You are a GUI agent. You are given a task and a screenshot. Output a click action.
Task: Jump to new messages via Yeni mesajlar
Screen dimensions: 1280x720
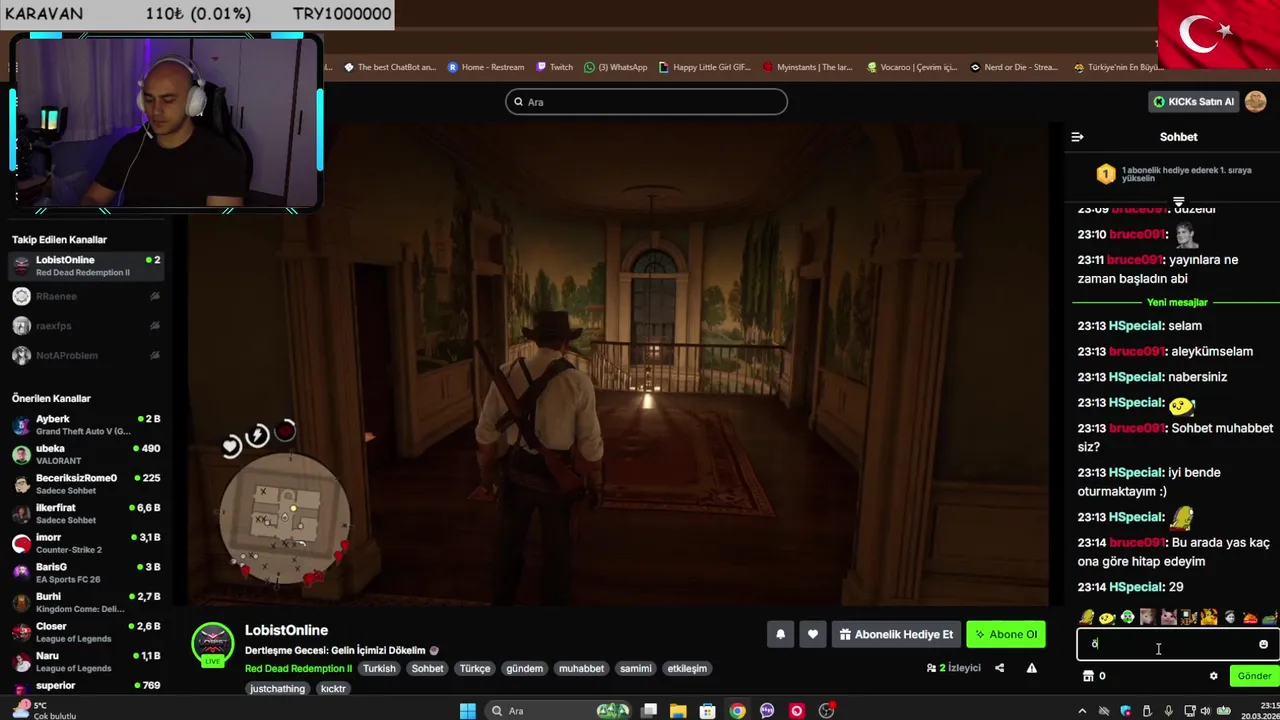coord(1177,302)
